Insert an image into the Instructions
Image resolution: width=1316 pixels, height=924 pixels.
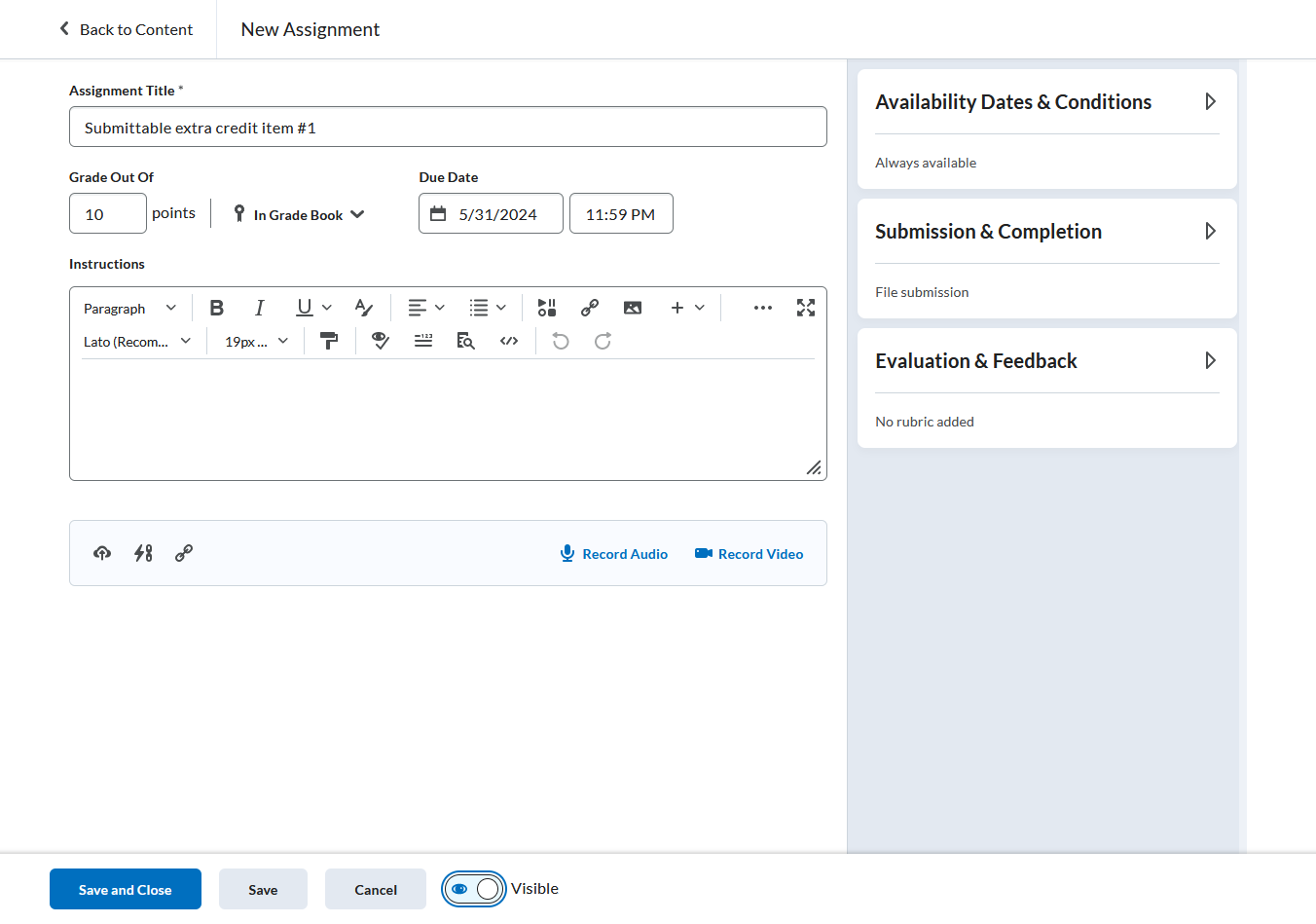[x=633, y=308]
